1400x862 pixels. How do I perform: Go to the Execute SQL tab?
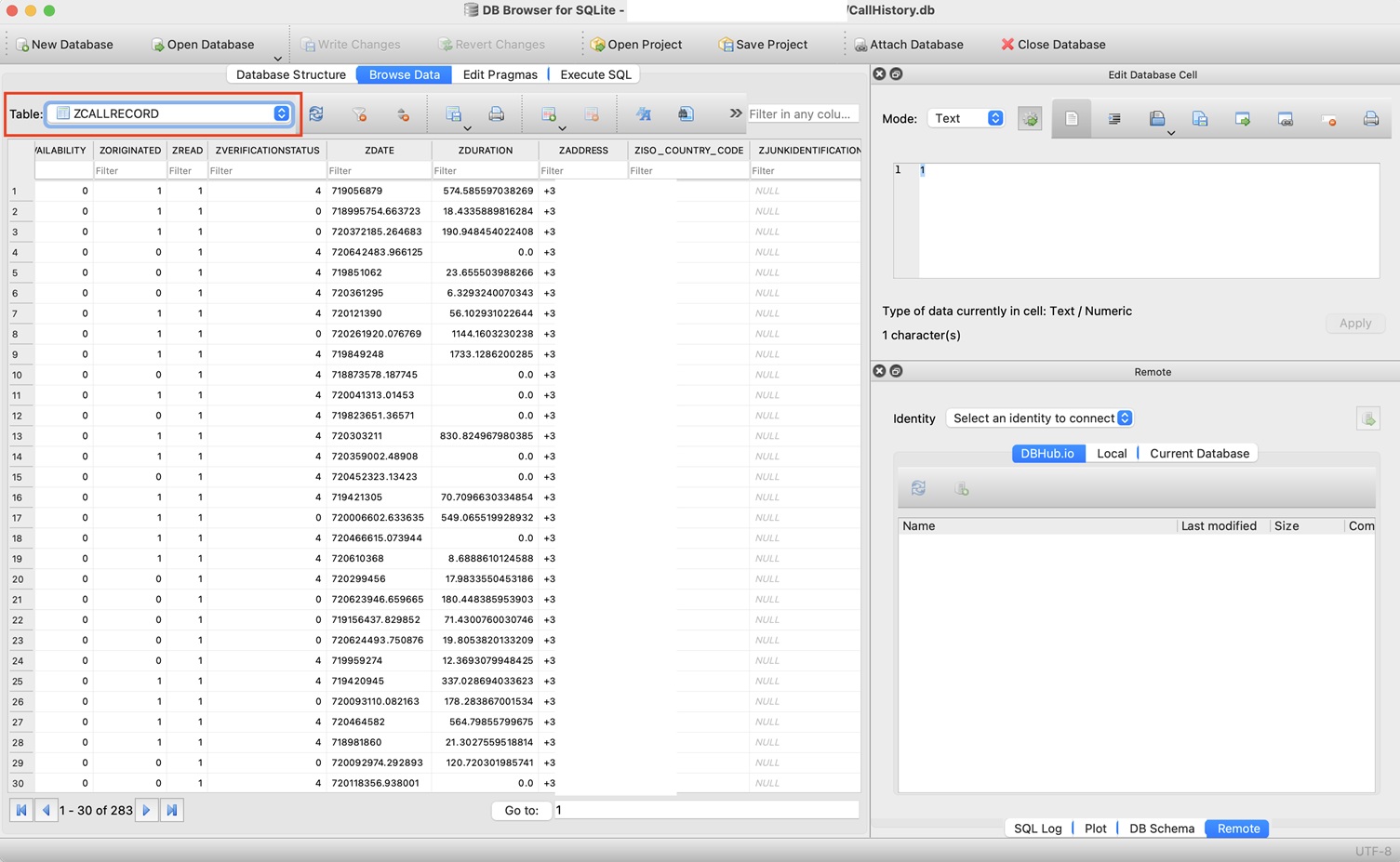595,74
